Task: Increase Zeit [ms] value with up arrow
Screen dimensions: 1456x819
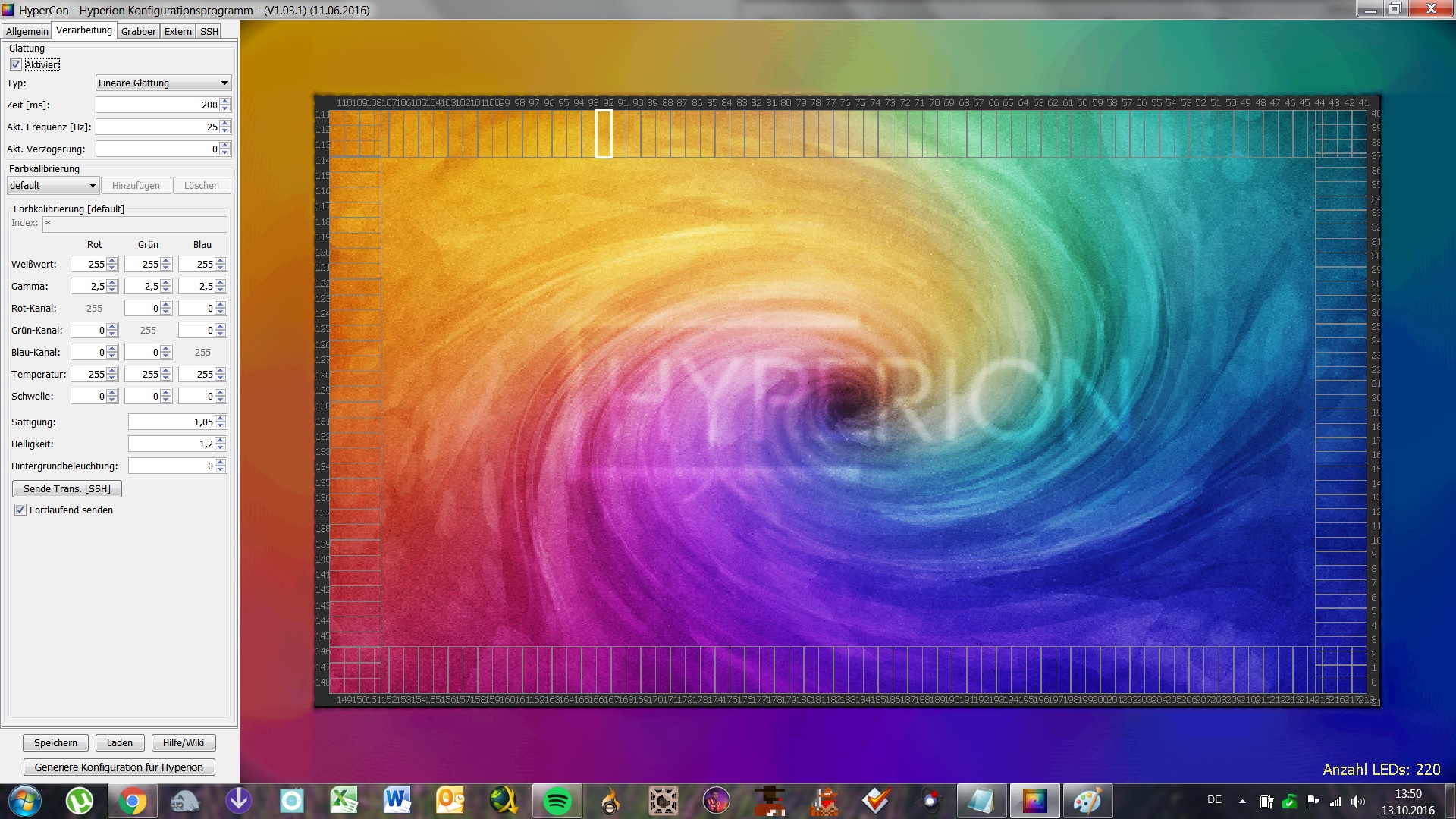Action: click(x=225, y=102)
